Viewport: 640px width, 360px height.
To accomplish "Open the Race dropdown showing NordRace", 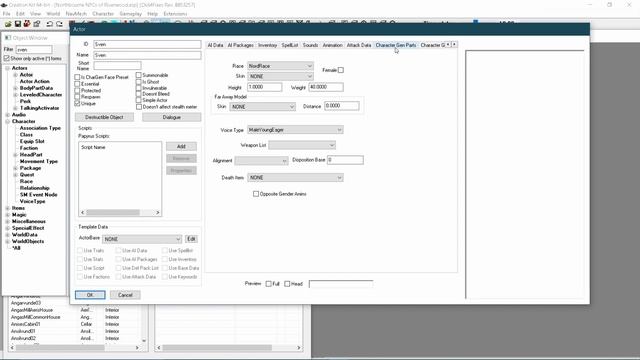I will [280, 66].
